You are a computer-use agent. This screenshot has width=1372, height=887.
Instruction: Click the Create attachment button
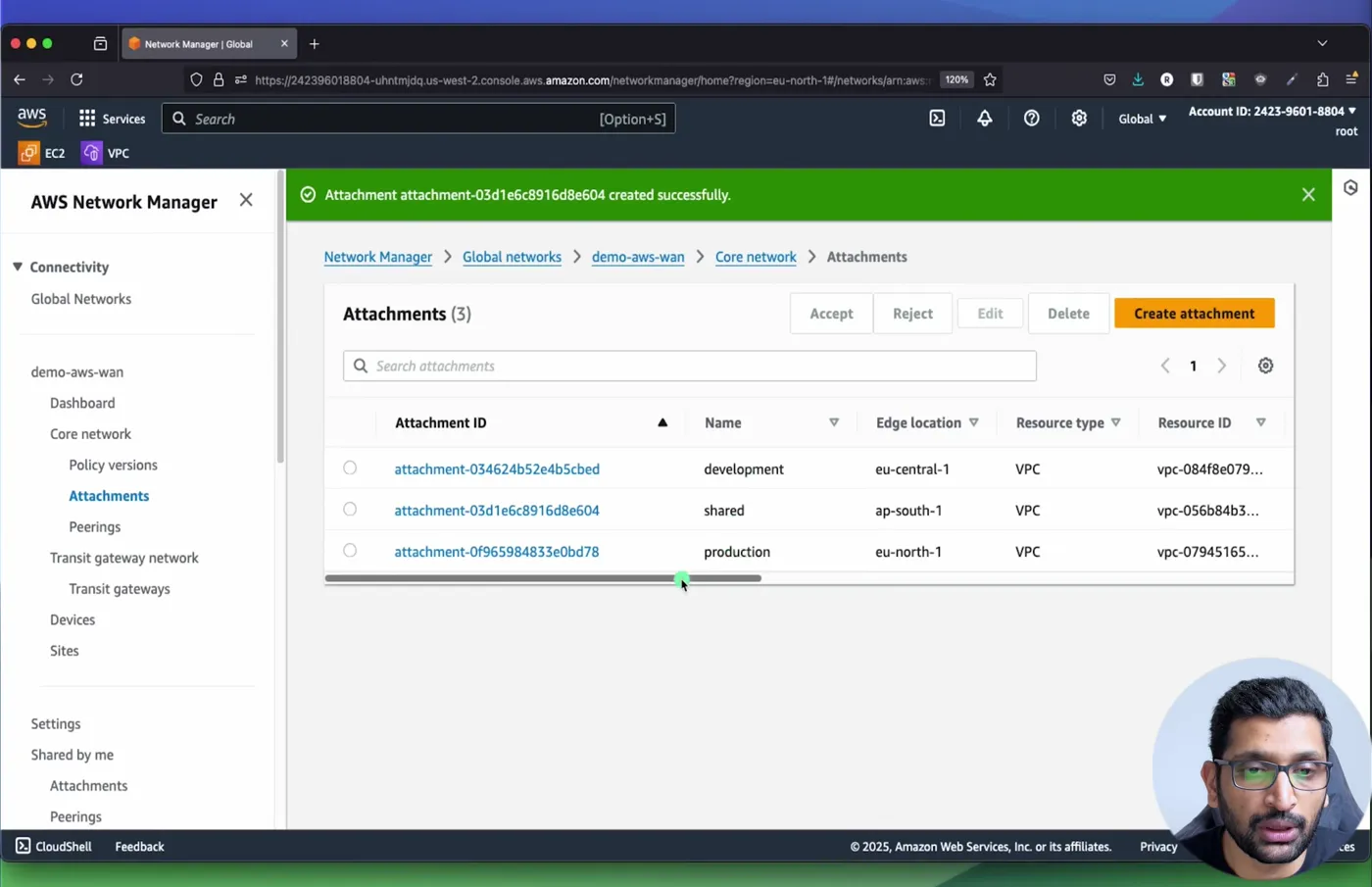pyautogui.click(x=1194, y=314)
